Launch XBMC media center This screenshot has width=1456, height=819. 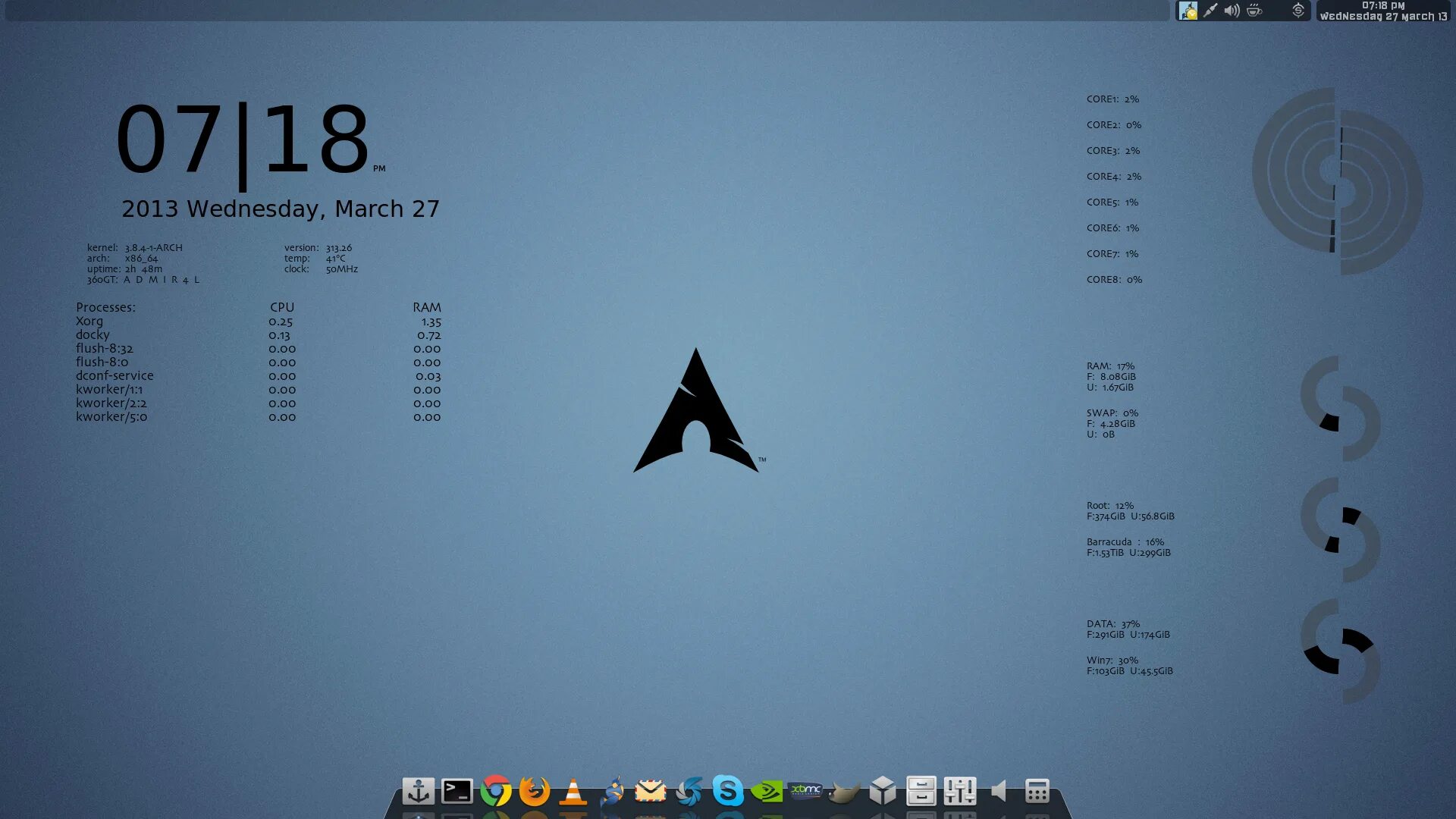click(805, 790)
